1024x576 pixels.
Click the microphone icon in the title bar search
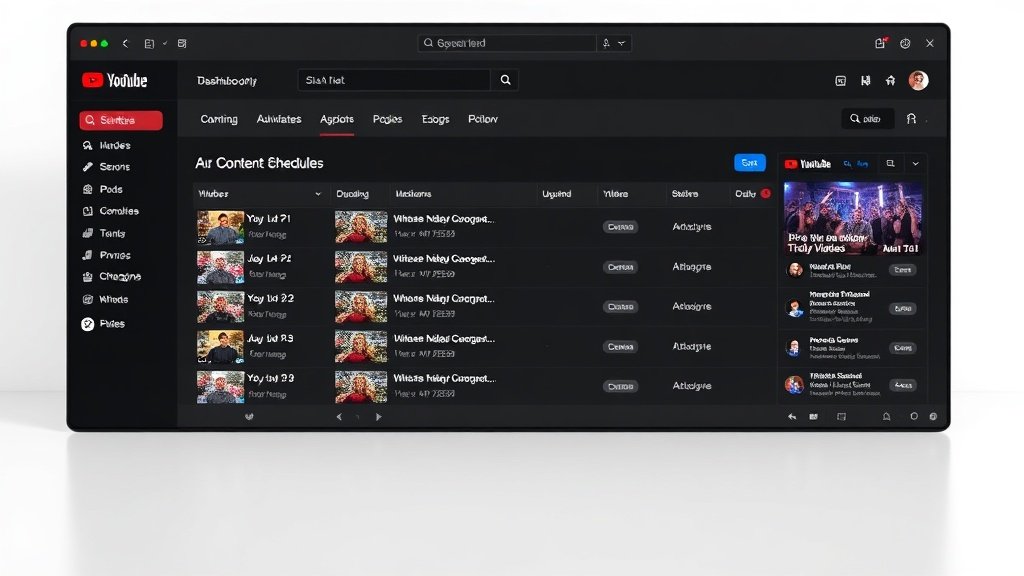[x=606, y=43]
